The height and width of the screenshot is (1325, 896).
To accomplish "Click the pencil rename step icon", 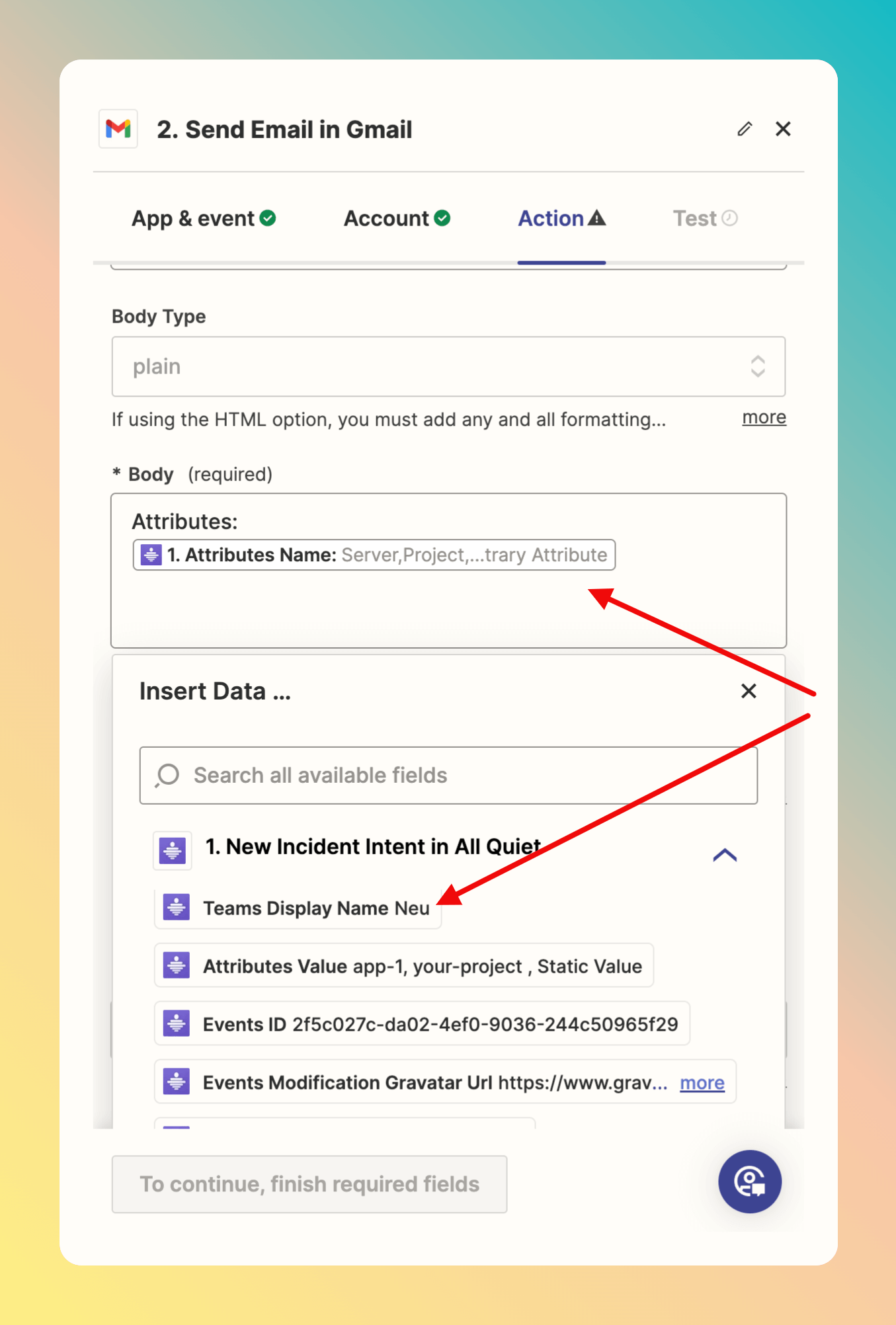I will (745, 129).
